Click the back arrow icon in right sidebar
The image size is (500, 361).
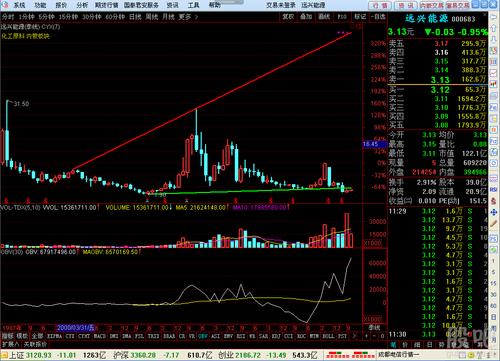[494, 18]
